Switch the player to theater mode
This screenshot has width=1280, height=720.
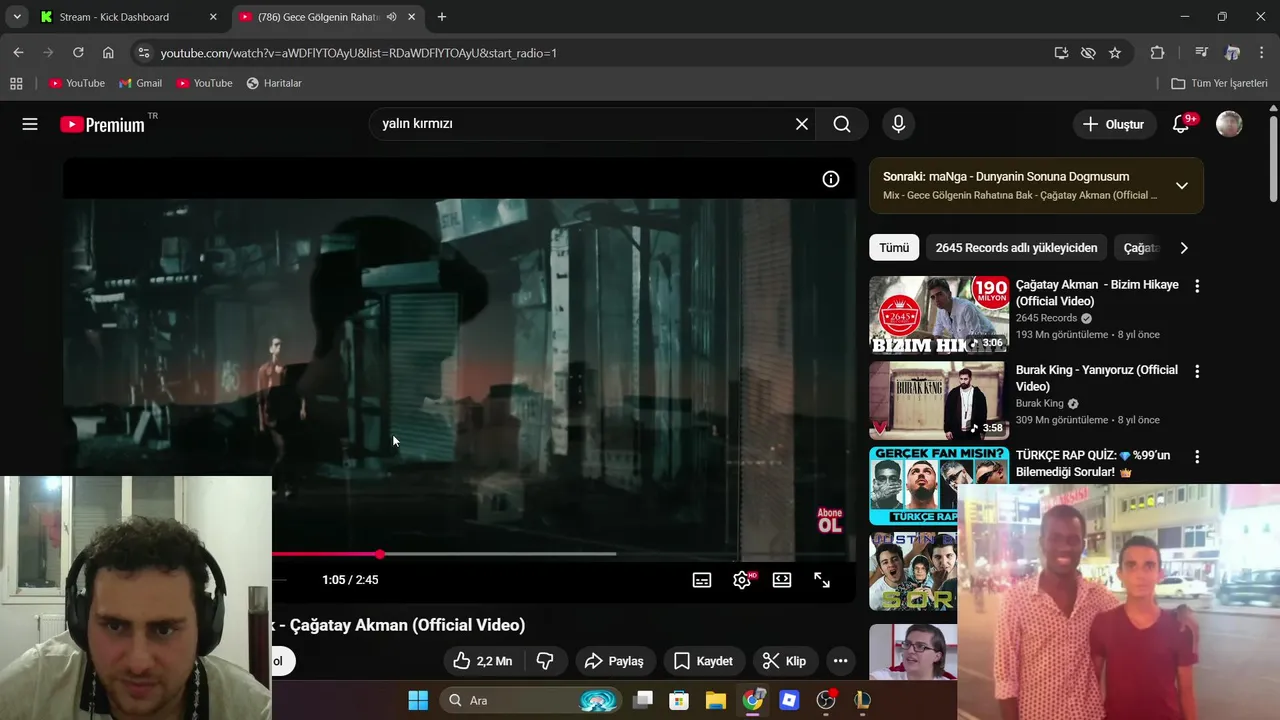click(782, 580)
